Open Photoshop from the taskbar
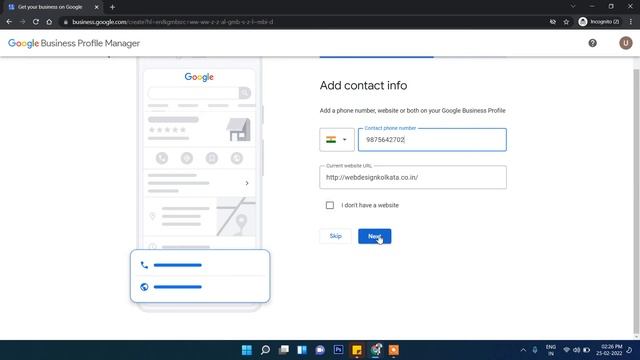Viewport: 640px width, 360px height. (338, 350)
